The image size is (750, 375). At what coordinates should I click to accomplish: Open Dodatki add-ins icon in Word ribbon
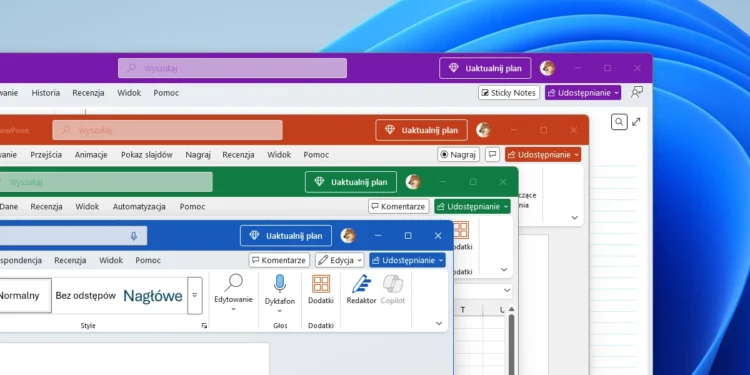click(x=321, y=284)
